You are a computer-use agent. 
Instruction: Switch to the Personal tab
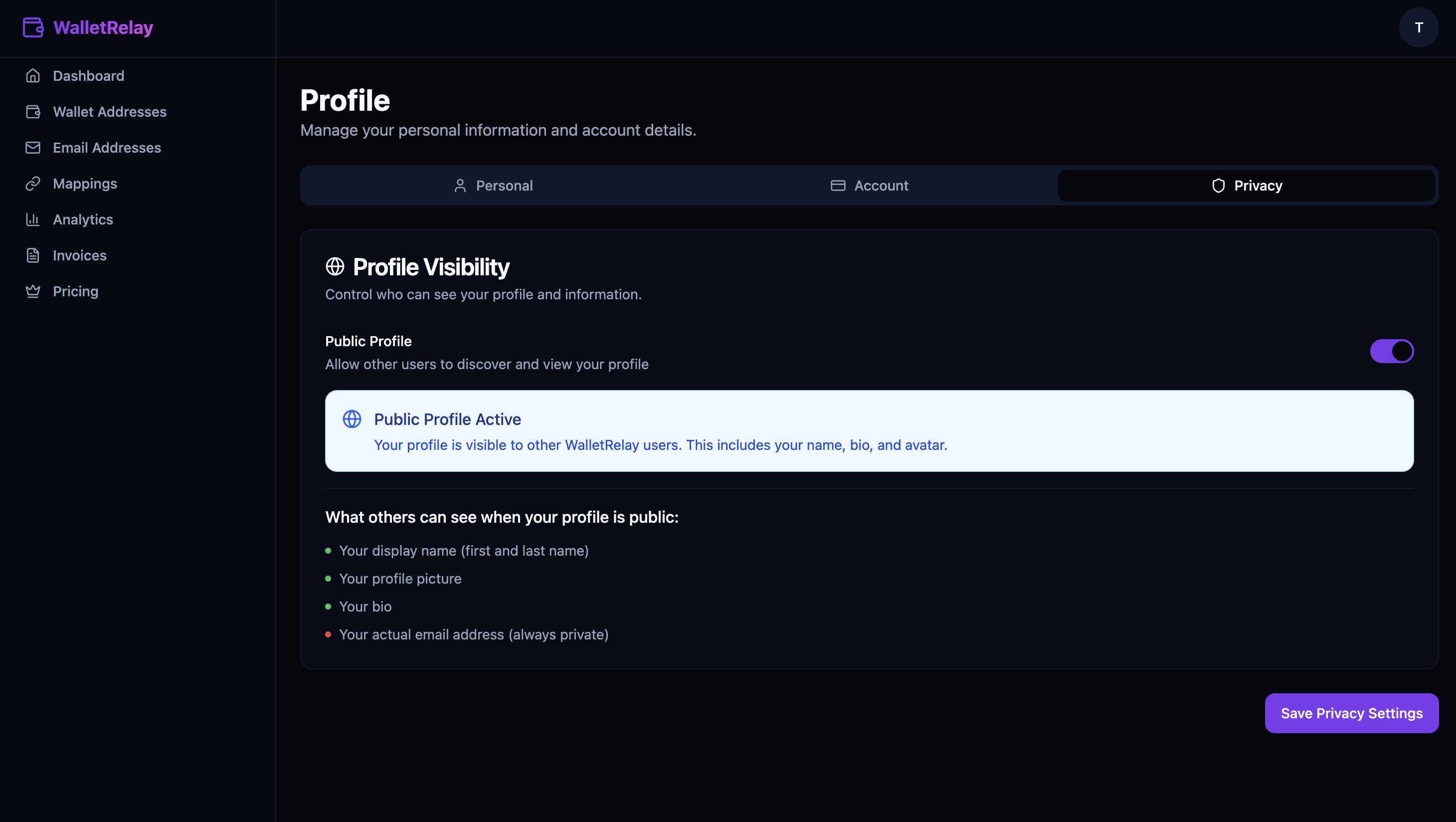[x=493, y=186]
